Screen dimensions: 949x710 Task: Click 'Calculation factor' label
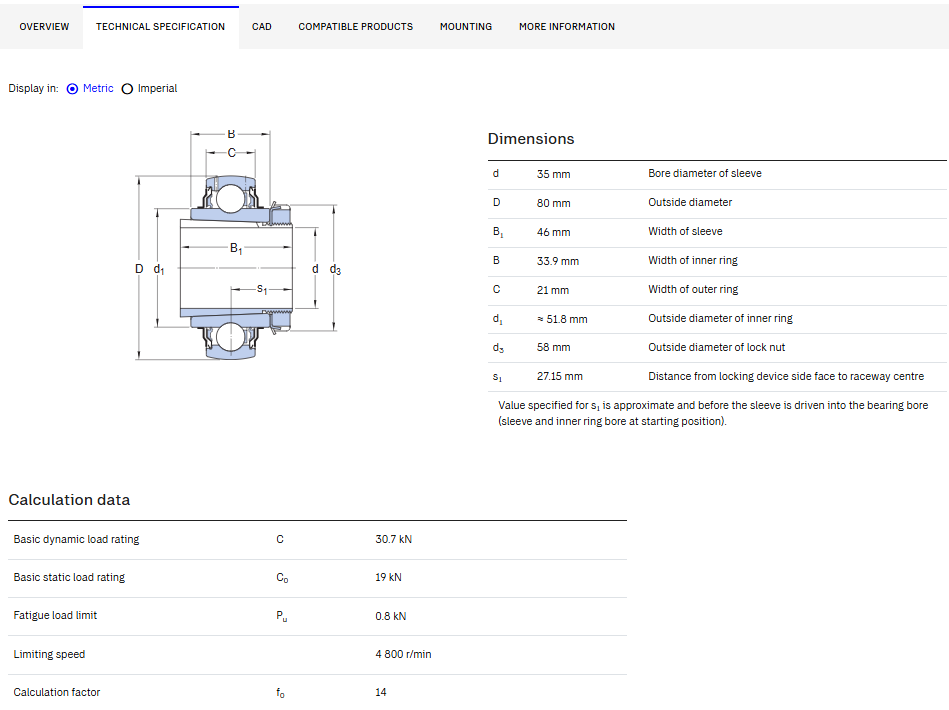tap(57, 692)
